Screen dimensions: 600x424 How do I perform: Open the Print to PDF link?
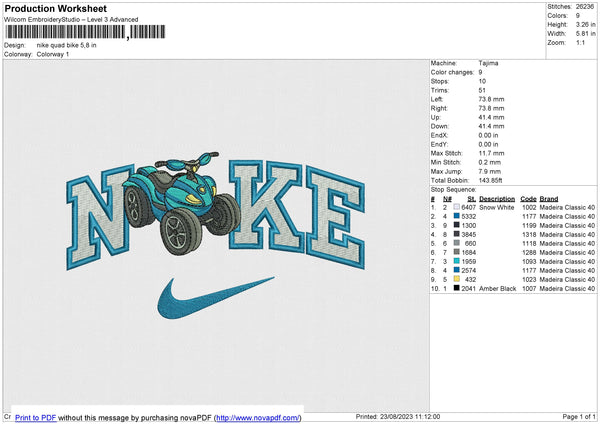[36, 418]
